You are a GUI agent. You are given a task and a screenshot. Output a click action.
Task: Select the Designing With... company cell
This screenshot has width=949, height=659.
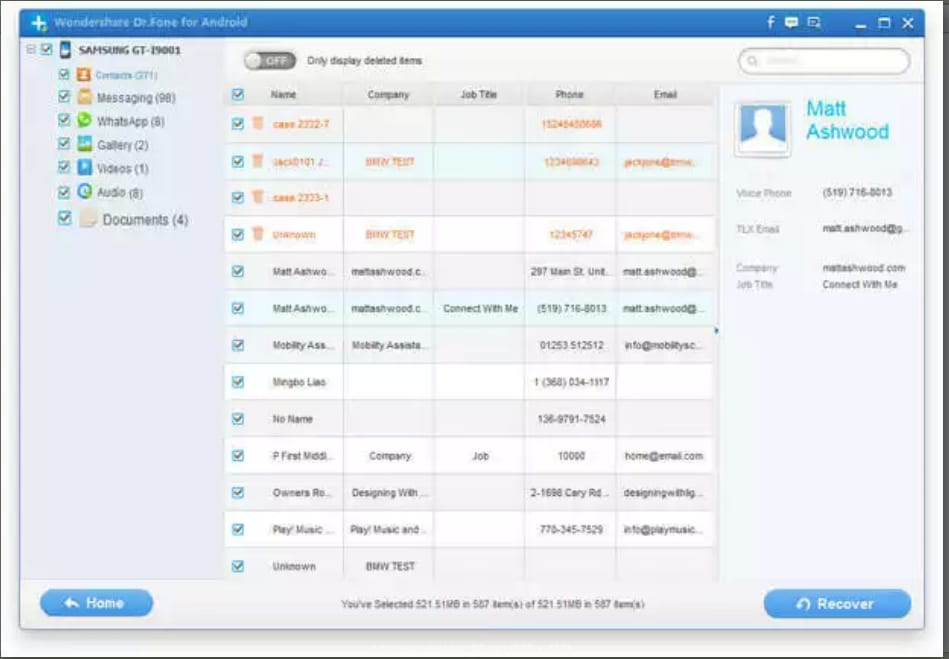point(390,493)
